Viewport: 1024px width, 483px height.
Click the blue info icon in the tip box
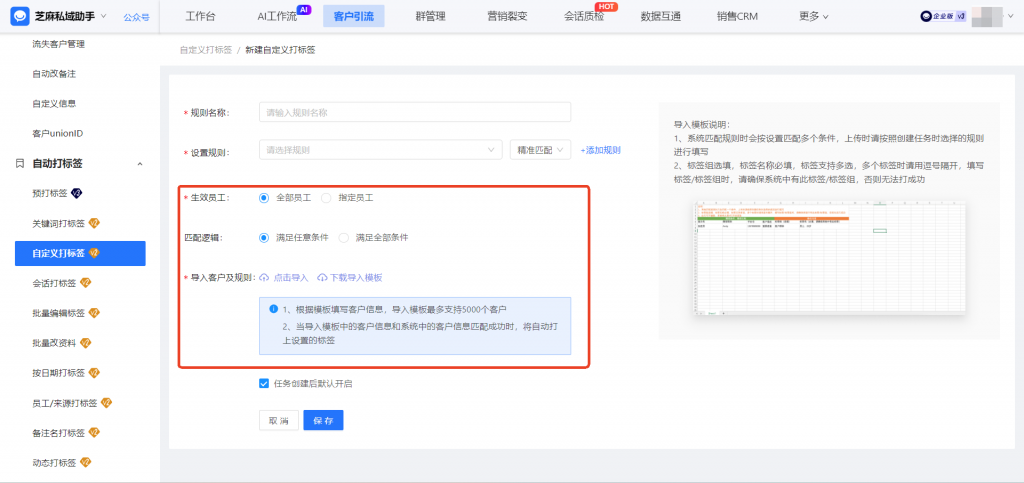point(274,309)
